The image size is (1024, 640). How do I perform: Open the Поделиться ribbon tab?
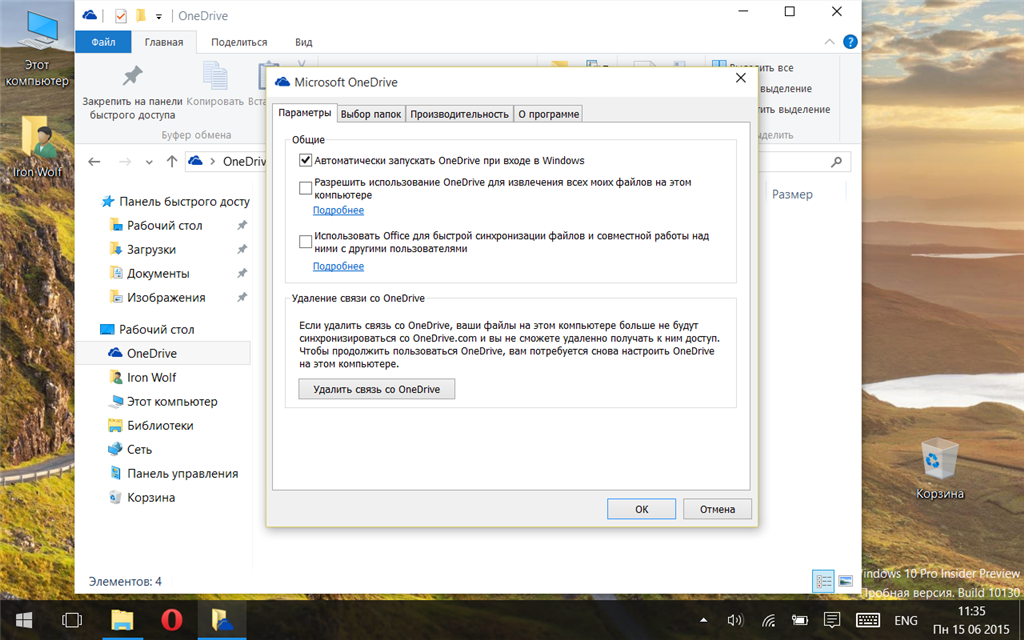[x=239, y=42]
